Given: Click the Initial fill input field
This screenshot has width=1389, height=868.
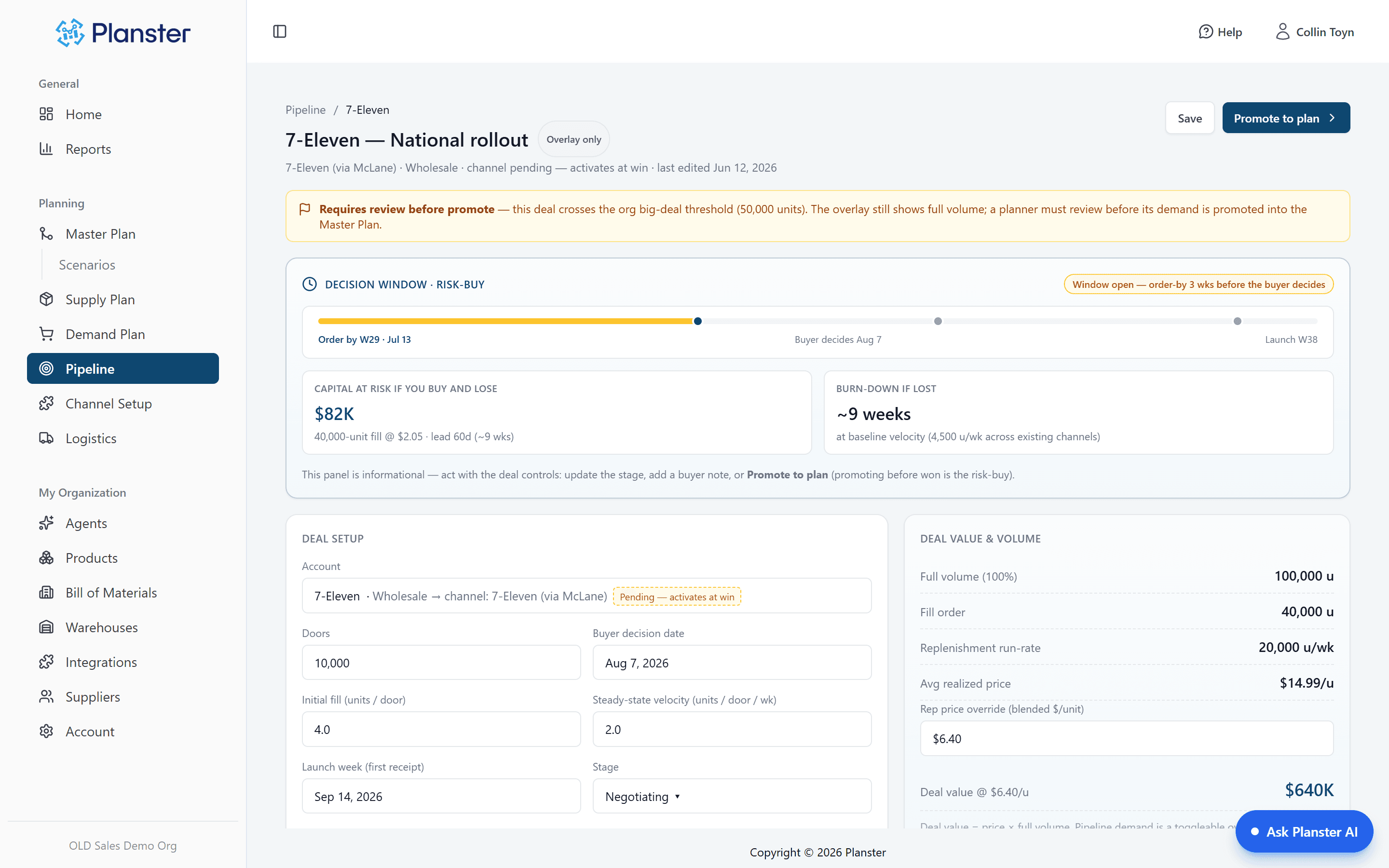Looking at the screenshot, I should (441, 730).
